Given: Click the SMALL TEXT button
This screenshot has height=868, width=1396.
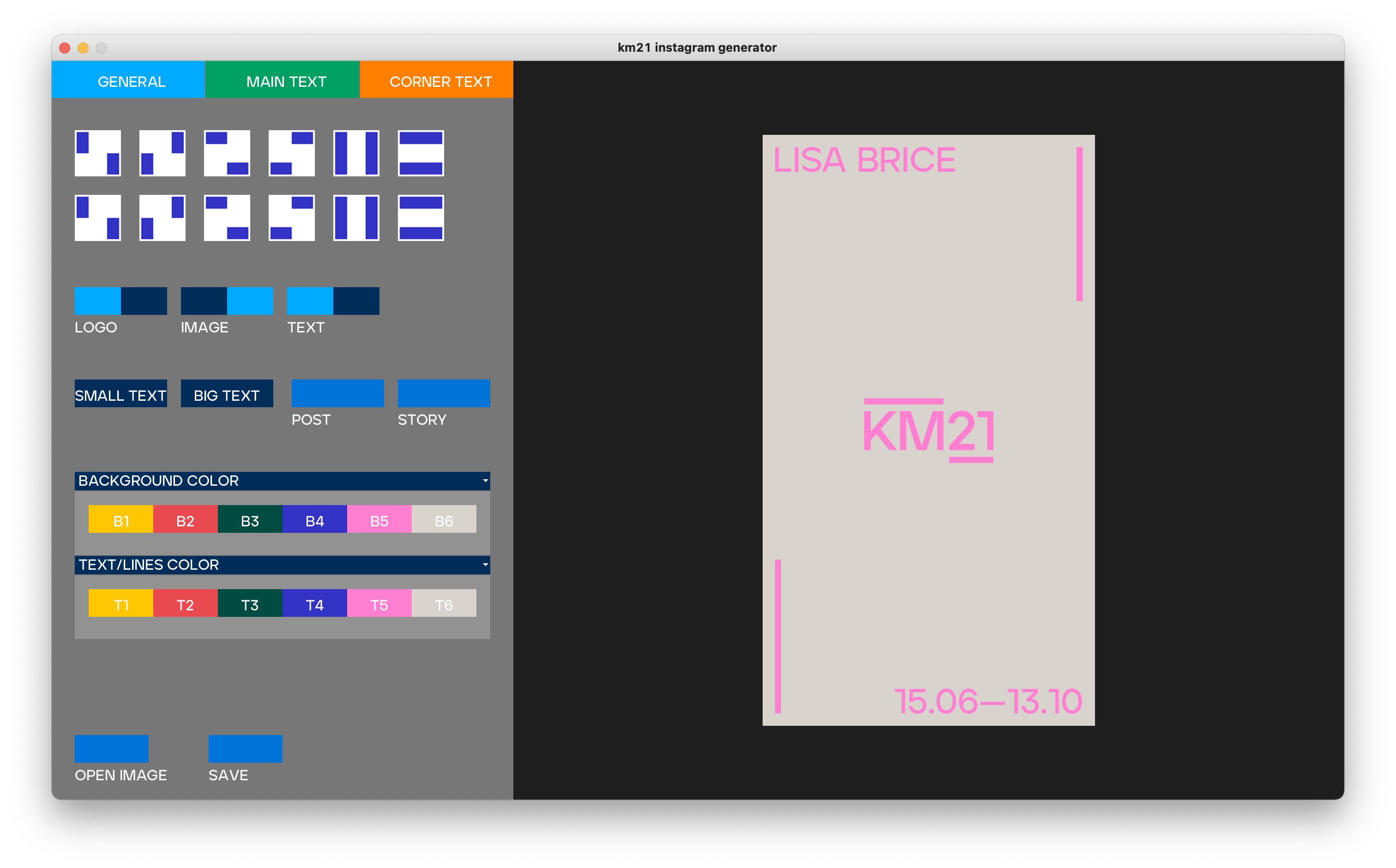Looking at the screenshot, I should 120,394.
